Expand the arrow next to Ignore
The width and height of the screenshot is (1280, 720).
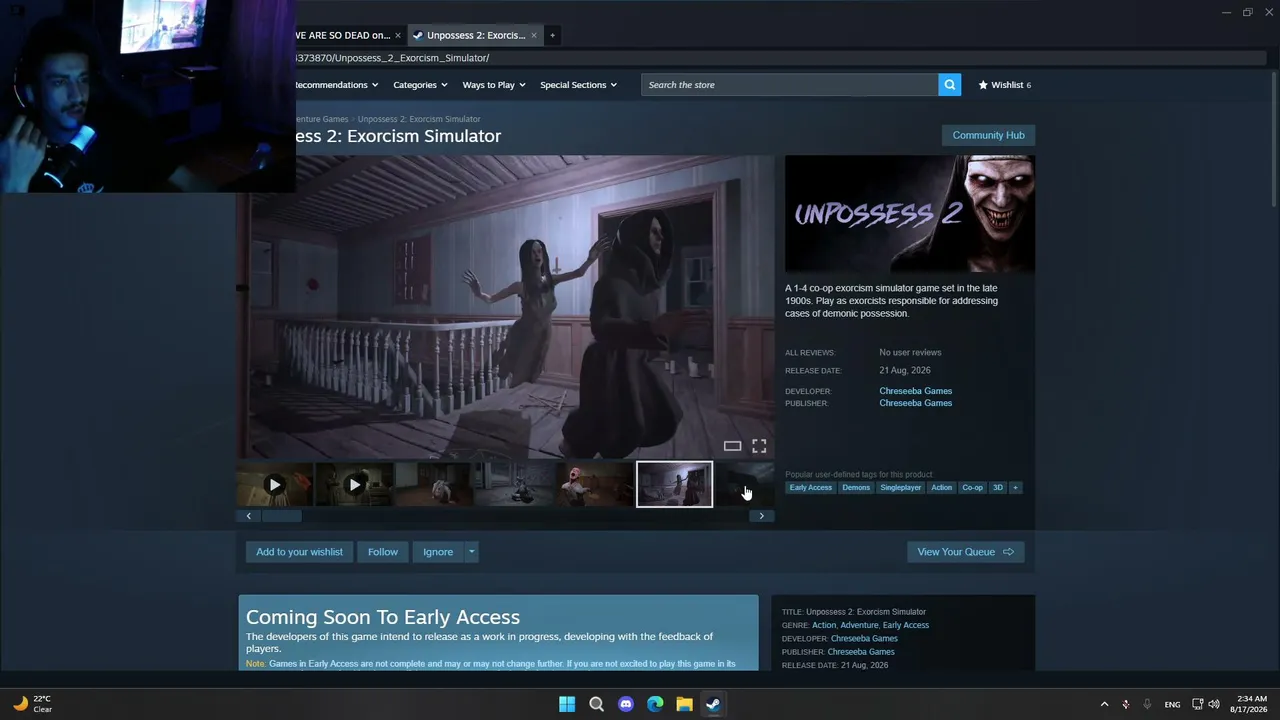click(x=471, y=552)
